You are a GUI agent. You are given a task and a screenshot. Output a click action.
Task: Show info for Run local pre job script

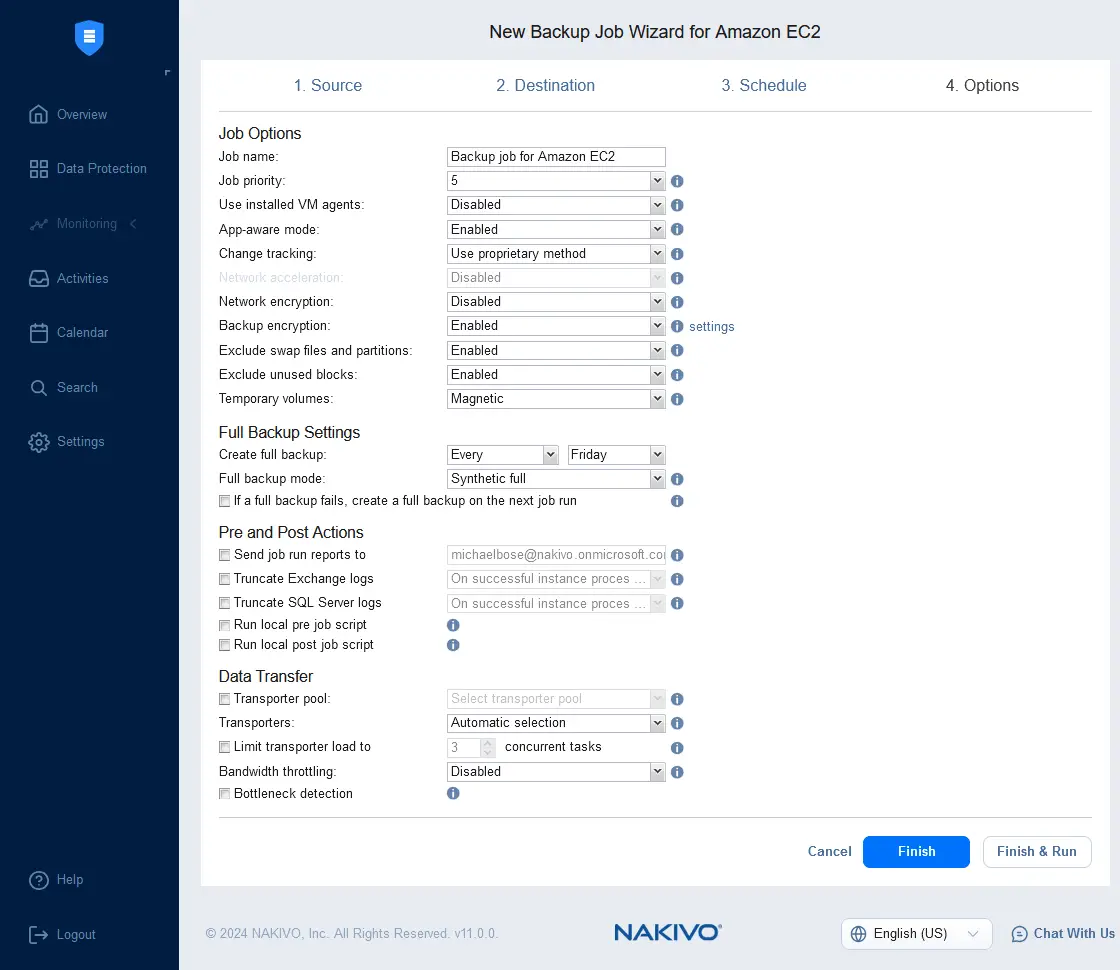click(453, 625)
